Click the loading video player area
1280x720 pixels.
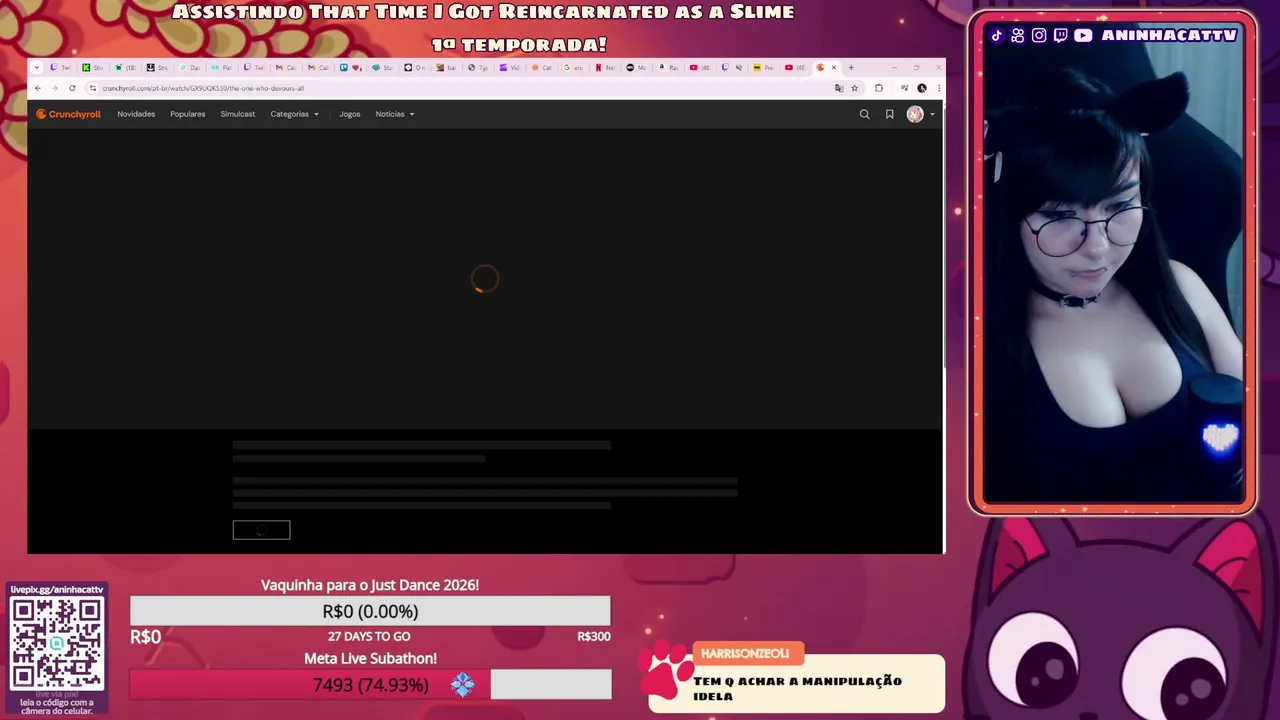pyautogui.click(x=485, y=279)
